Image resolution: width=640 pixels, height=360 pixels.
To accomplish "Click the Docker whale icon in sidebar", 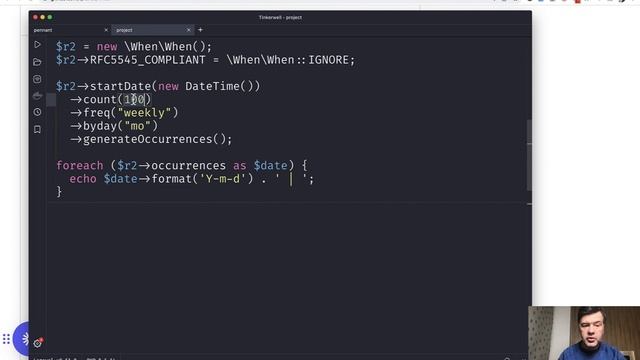I will 37,96.
